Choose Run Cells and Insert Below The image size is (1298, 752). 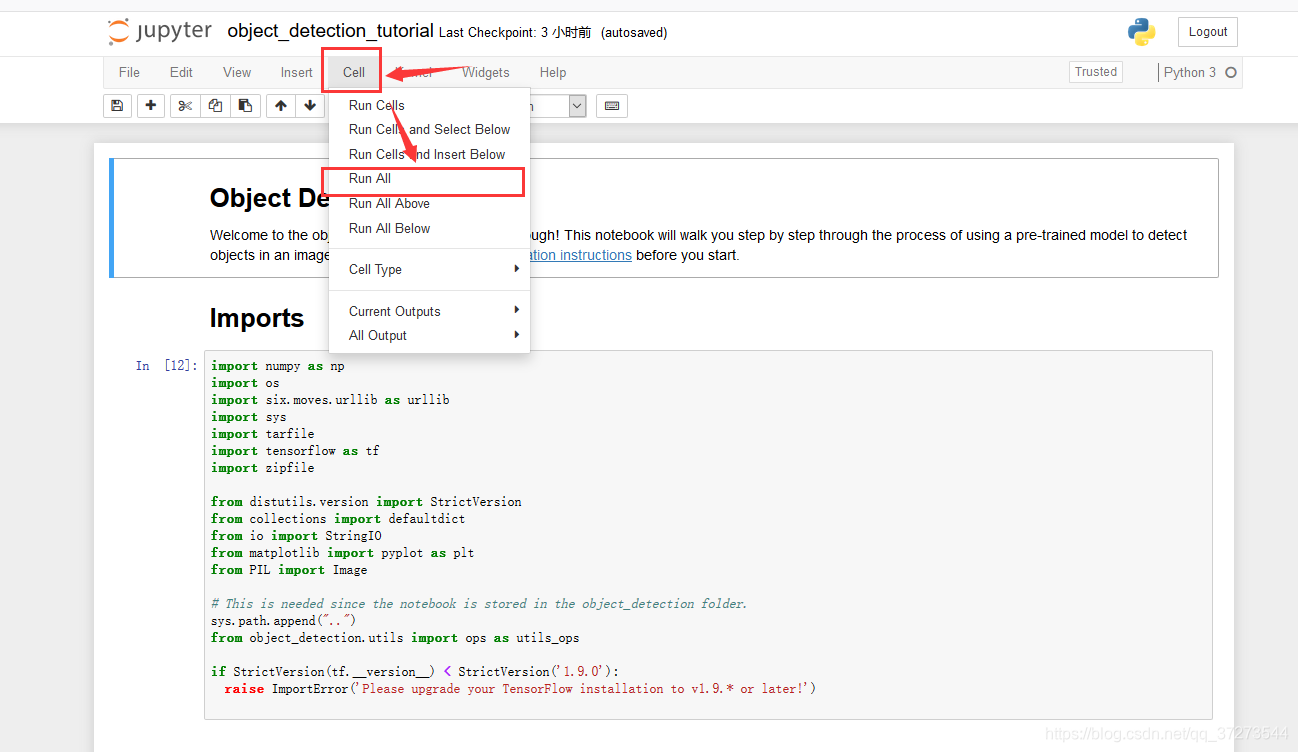click(x=430, y=154)
